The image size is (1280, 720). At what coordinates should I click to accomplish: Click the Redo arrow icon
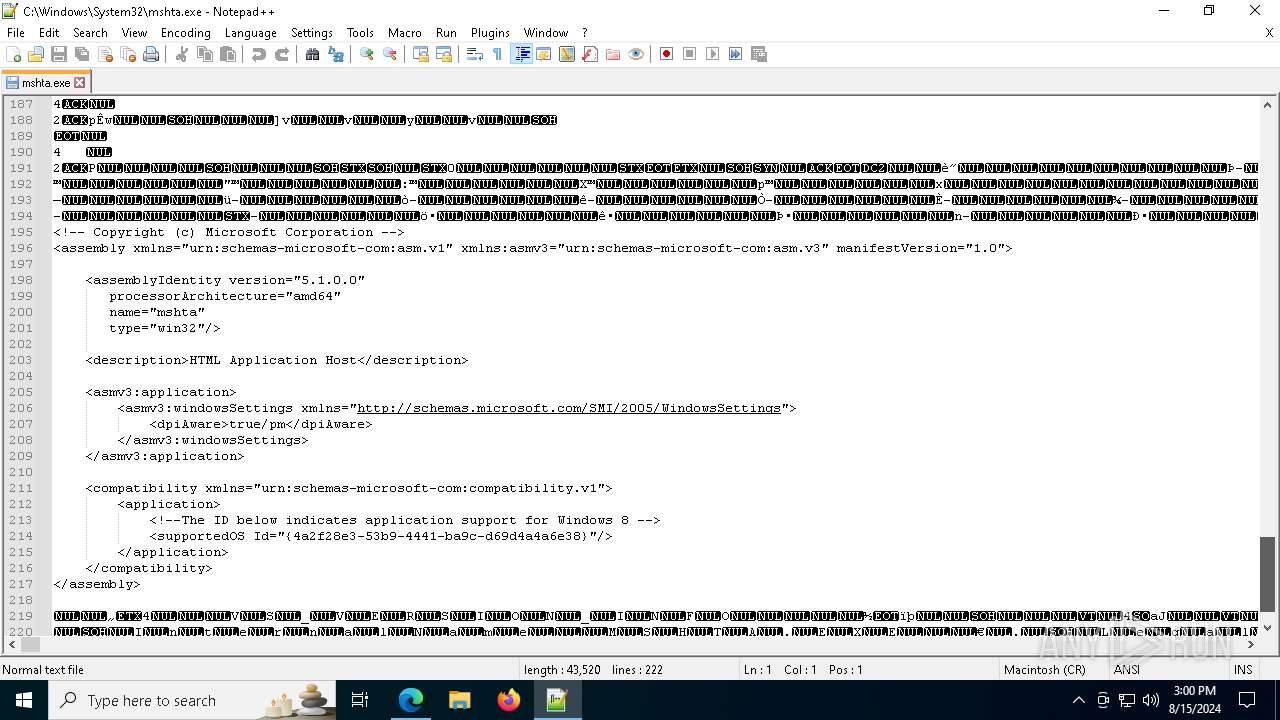[282, 54]
